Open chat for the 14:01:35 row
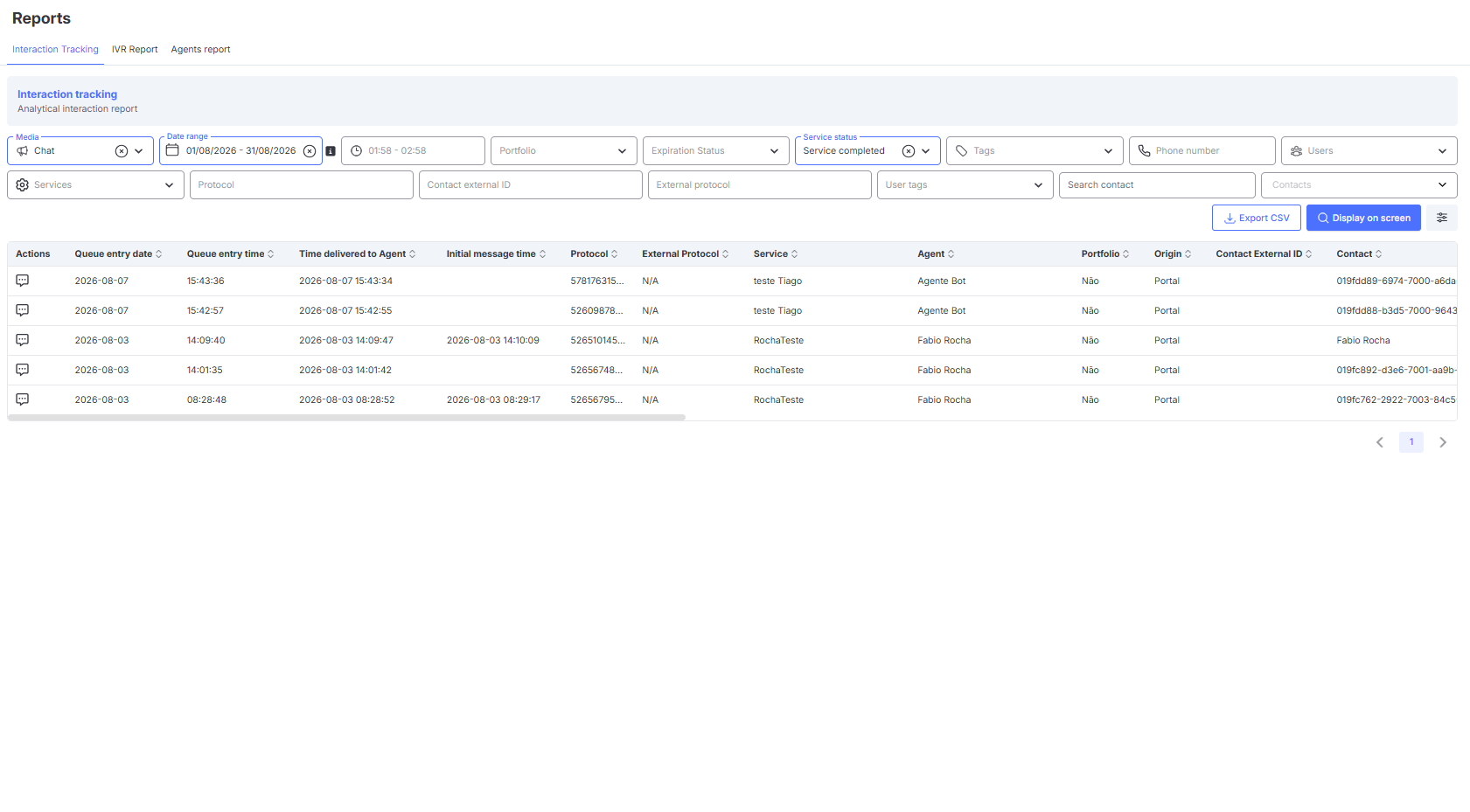The image size is (1470, 812). pyautogui.click(x=23, y=370)
